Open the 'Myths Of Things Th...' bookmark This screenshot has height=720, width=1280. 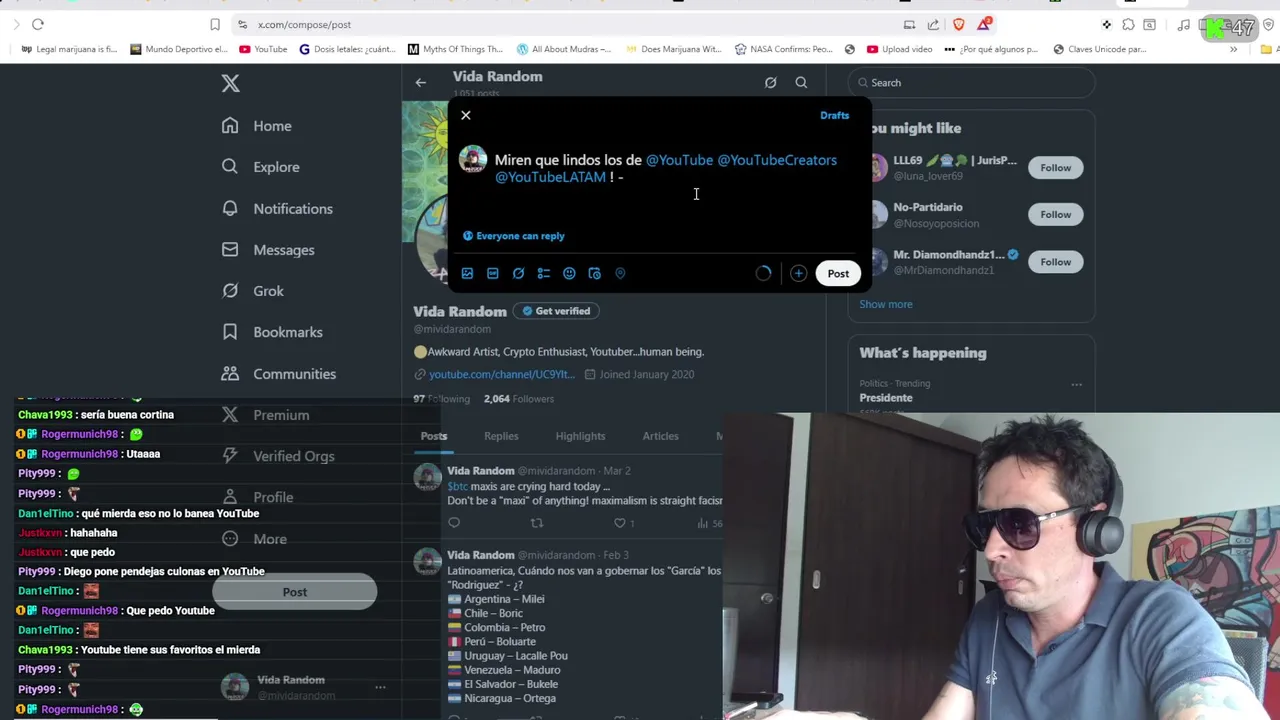click(455, 49)
